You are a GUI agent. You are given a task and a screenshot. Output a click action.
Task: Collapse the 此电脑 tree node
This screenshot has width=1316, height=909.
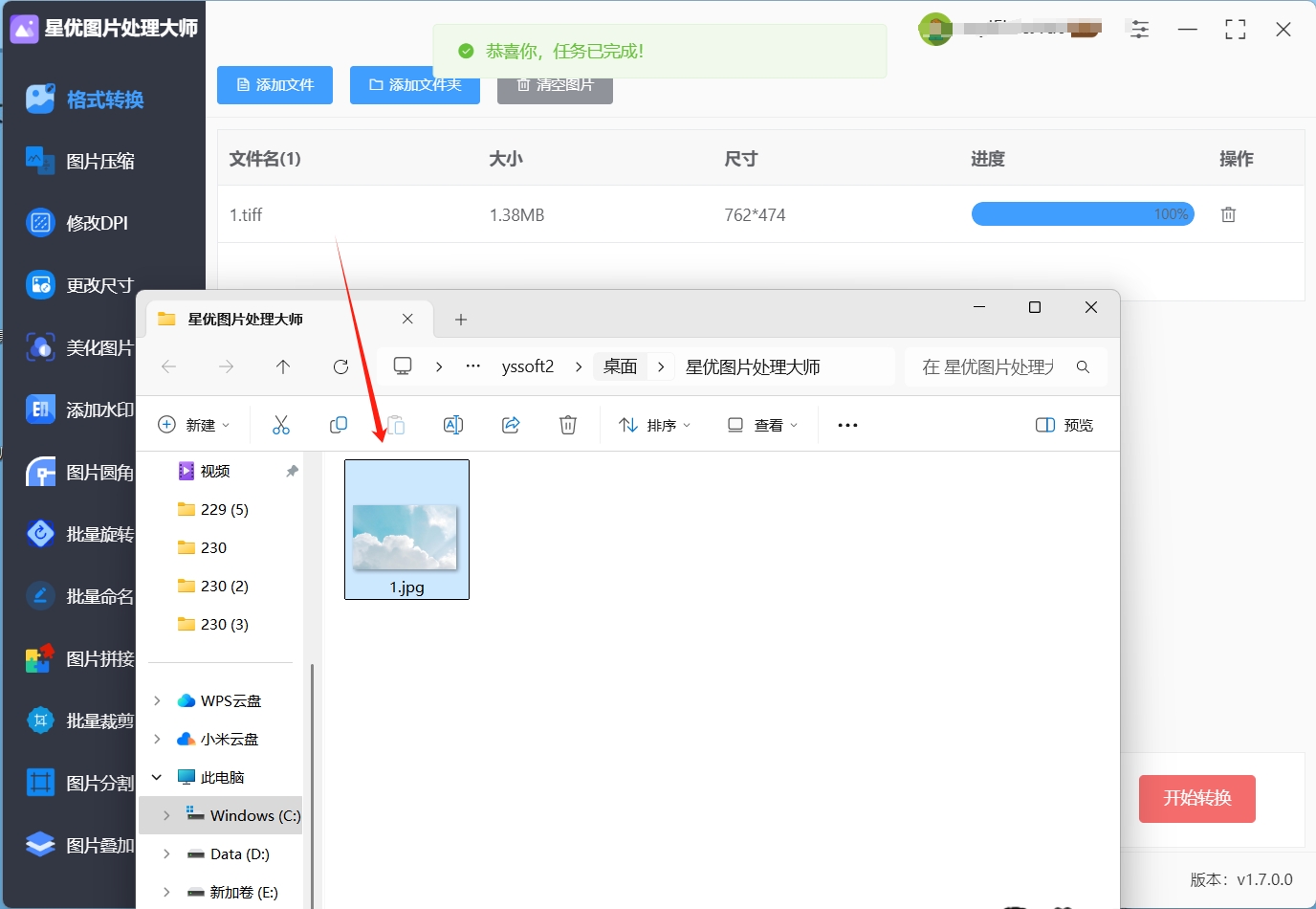click(x=158, y=777)
